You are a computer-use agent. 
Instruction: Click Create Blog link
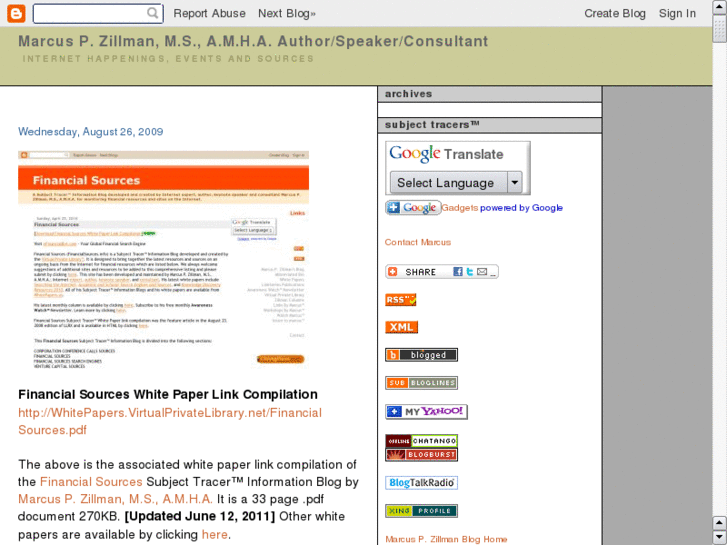click(x=614, y=13)
